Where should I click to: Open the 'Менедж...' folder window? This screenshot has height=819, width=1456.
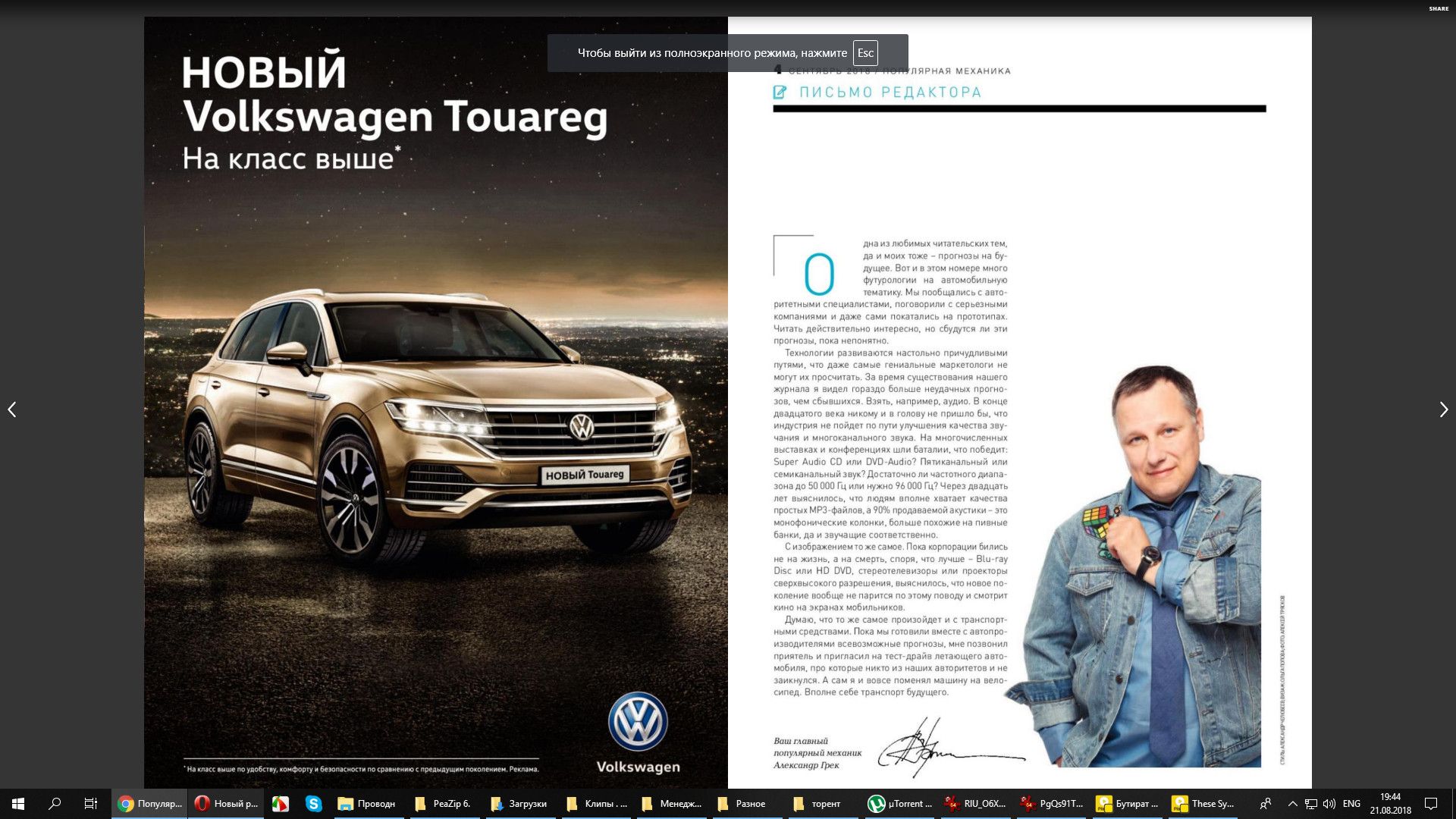[672, 804]
